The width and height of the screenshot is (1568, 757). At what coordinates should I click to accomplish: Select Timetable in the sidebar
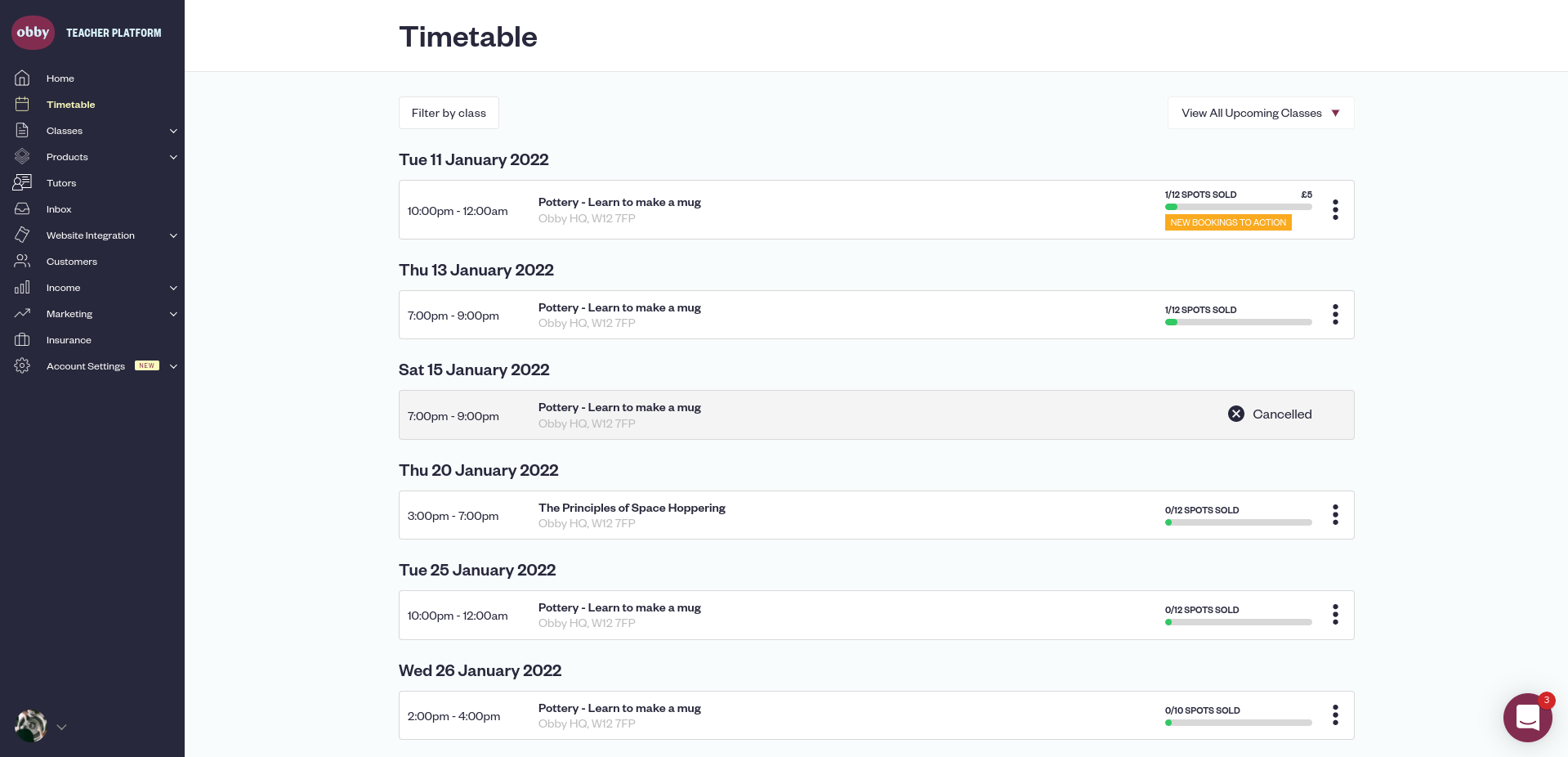(x=70, y=105)
